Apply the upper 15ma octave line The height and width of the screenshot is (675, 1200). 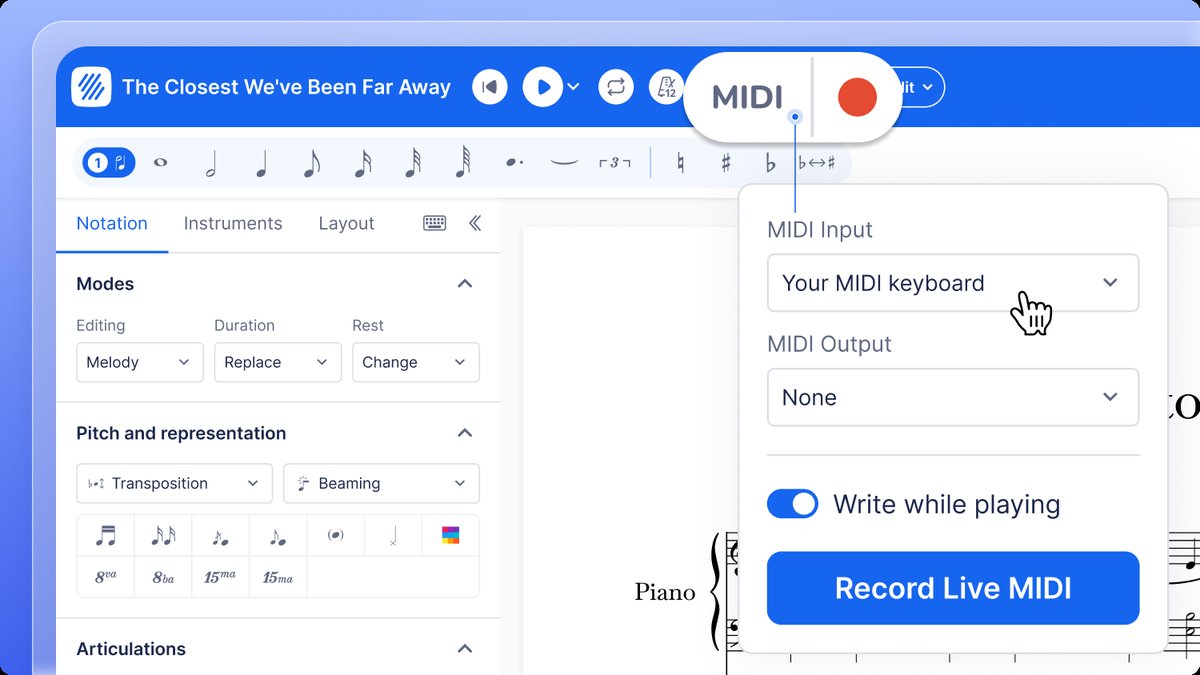coord(220,577)
